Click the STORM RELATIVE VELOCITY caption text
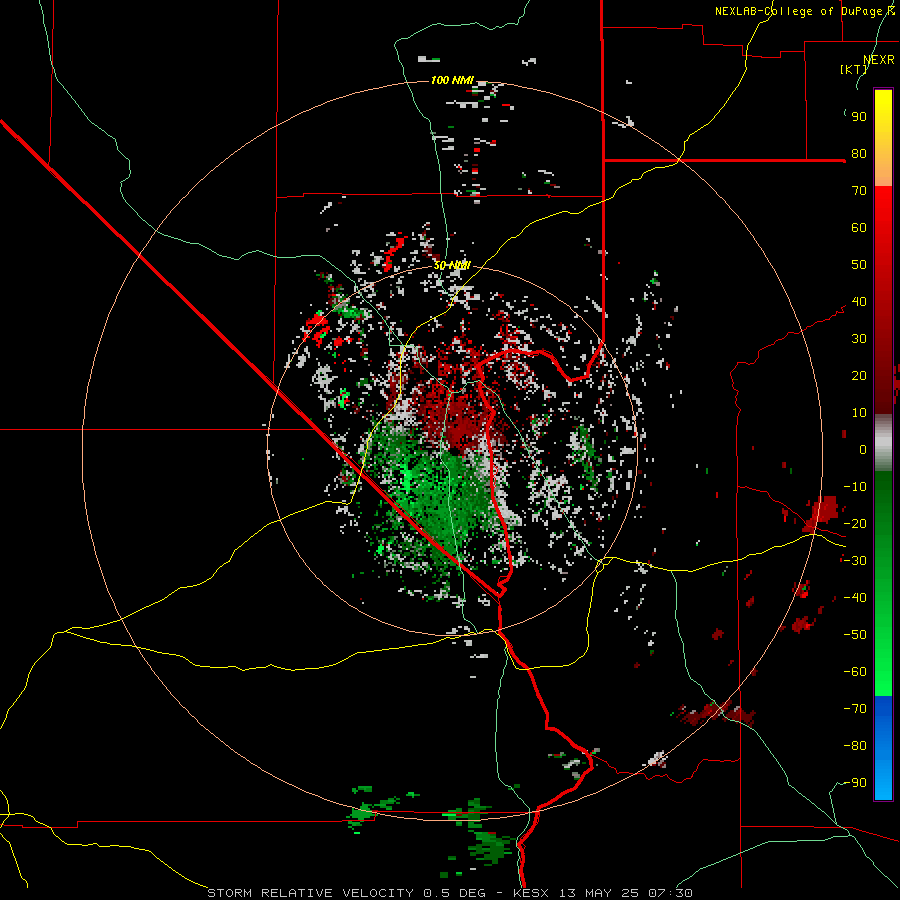900x900 pixels. point(310,893)
